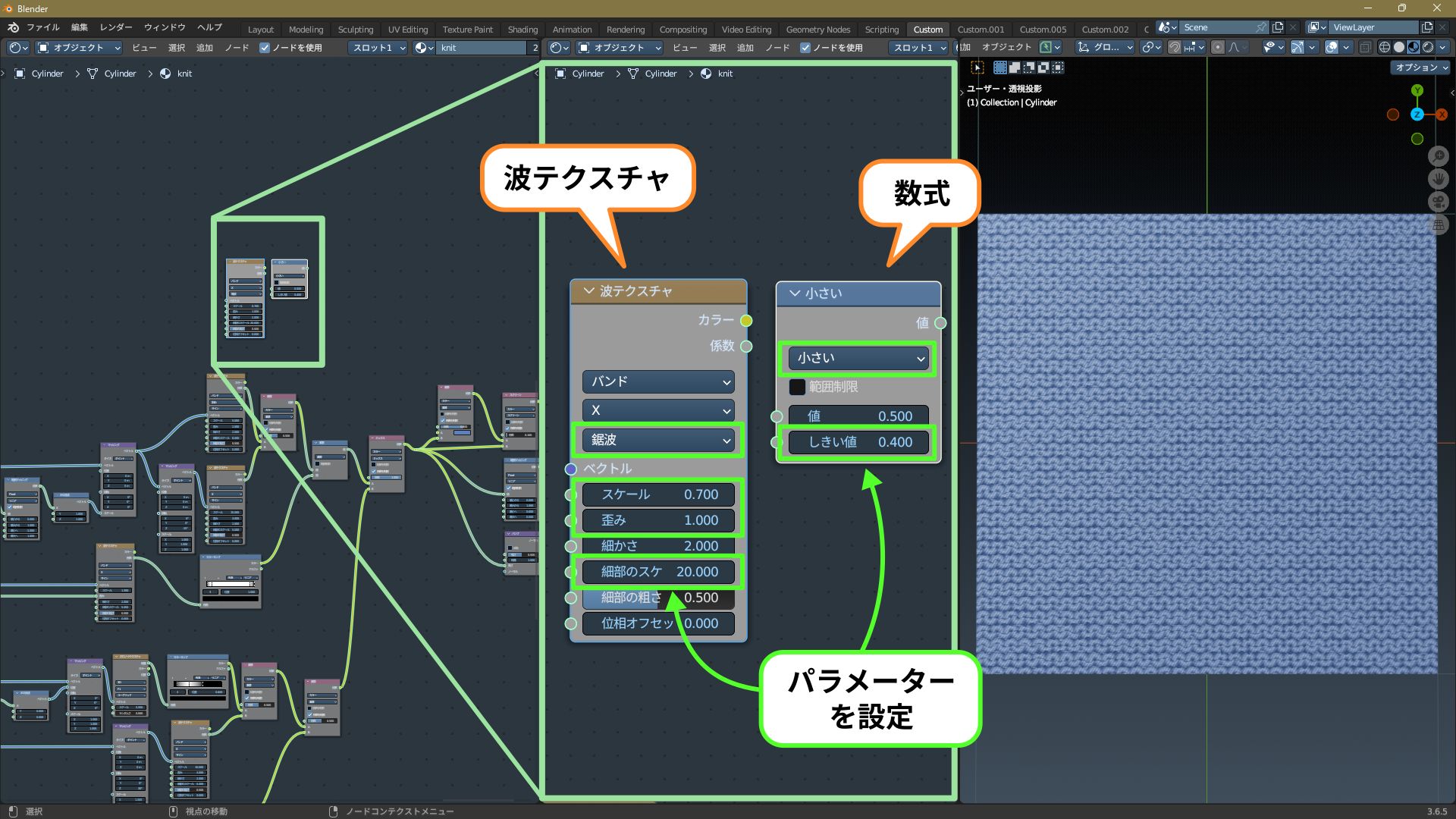Switch to rendered viewport shading
This screenshot has width=1456, height=819.
(1428, 47)
